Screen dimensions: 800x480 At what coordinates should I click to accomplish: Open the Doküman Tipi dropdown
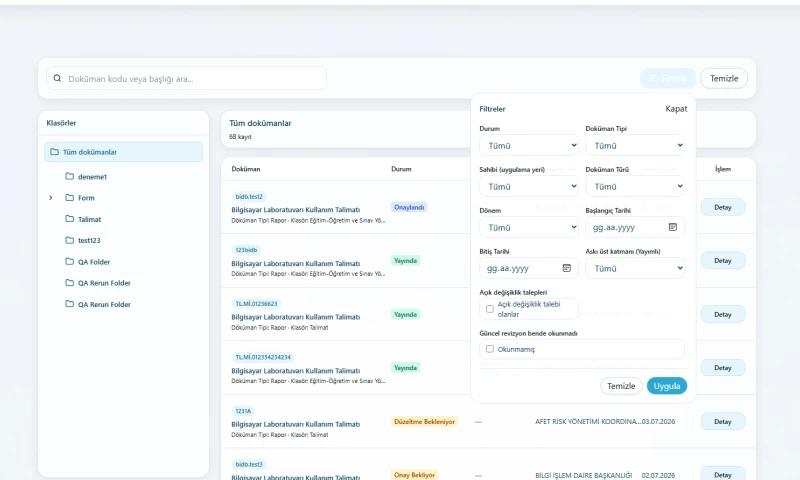(635, 145)
